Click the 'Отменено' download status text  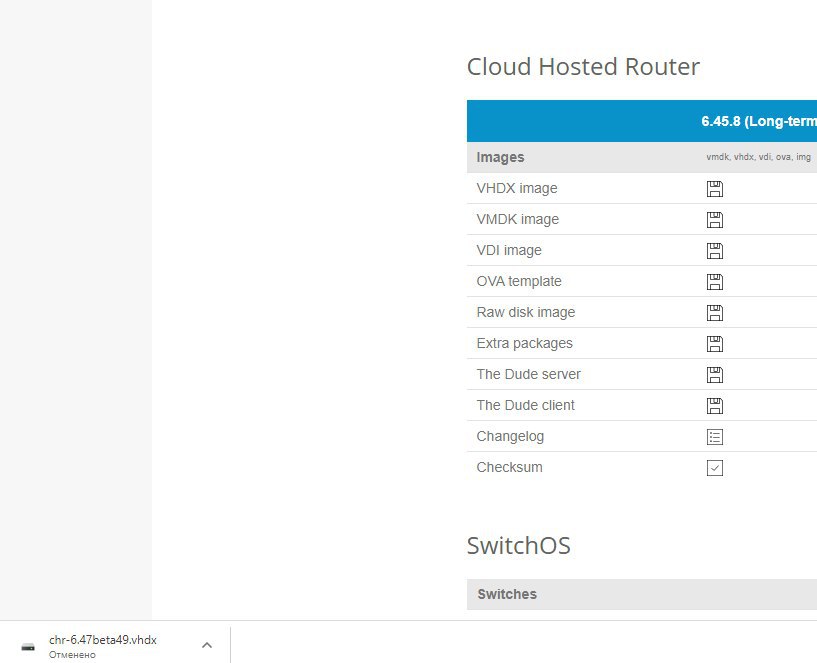tap(72, 655)
